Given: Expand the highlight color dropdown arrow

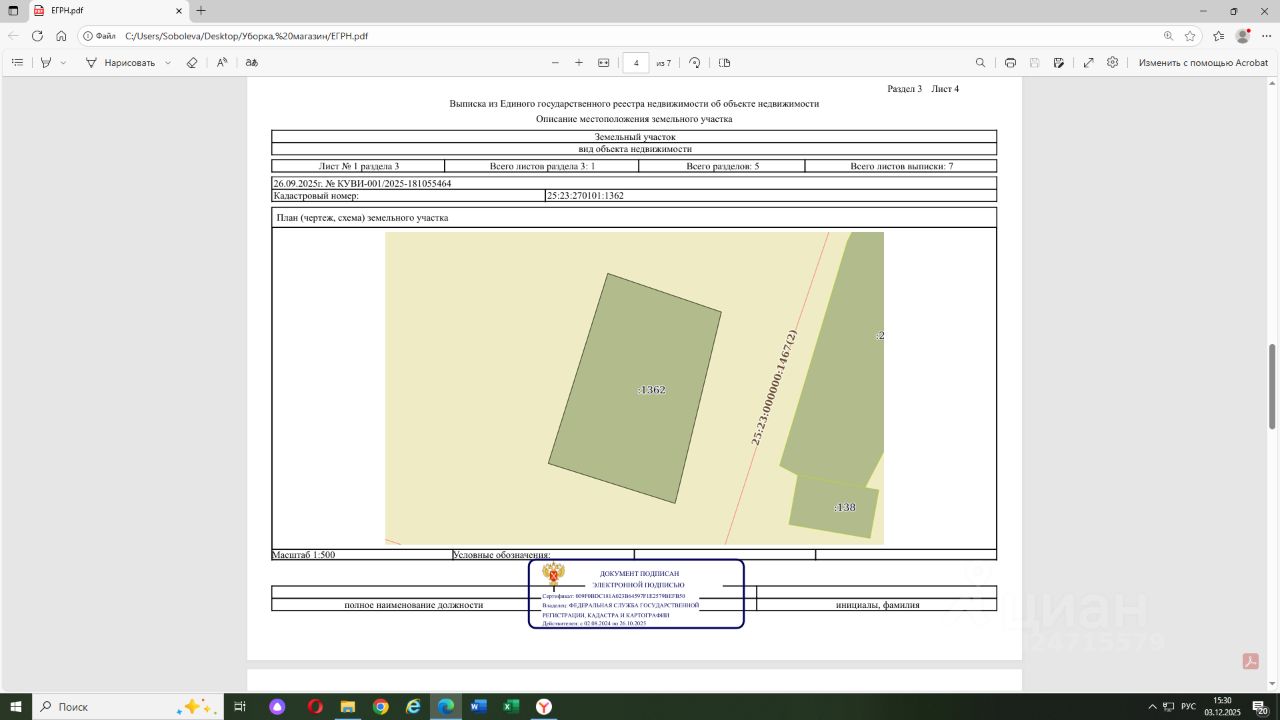Looking at the screenshot, I should pyautogui.click(x=63, y=62).
